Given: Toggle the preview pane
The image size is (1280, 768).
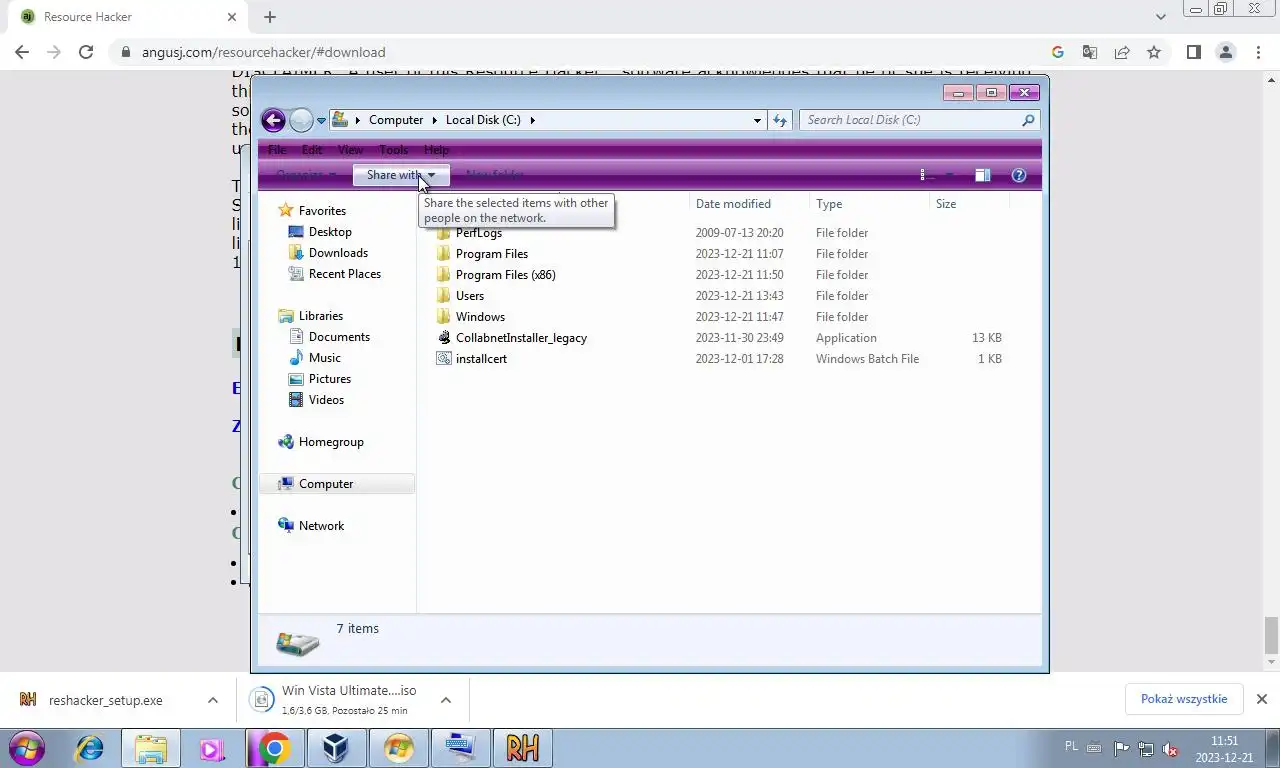Looking at the screenshot, I should 983,175.
